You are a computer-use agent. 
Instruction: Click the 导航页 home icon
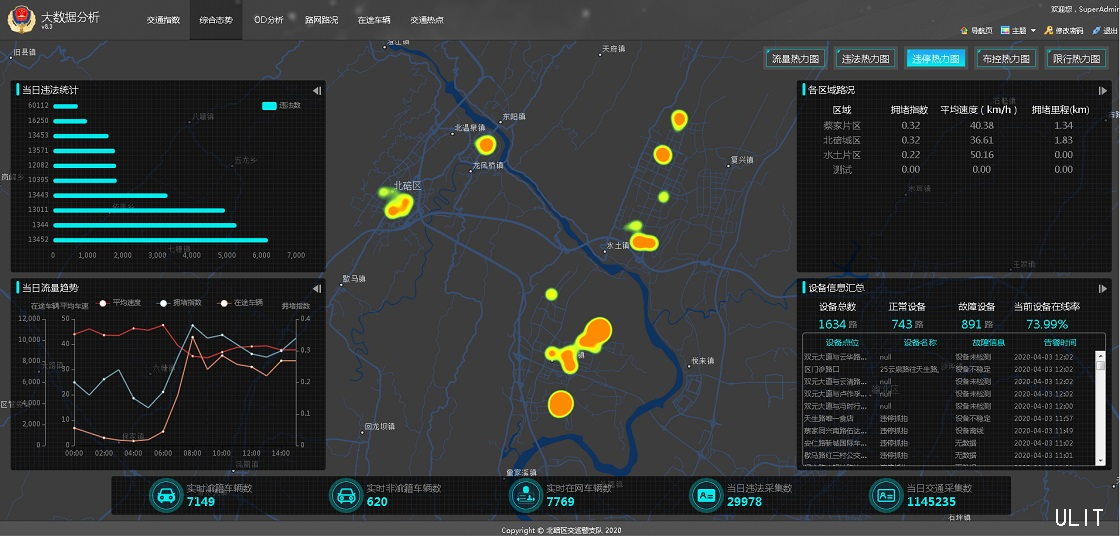(964, 31)
